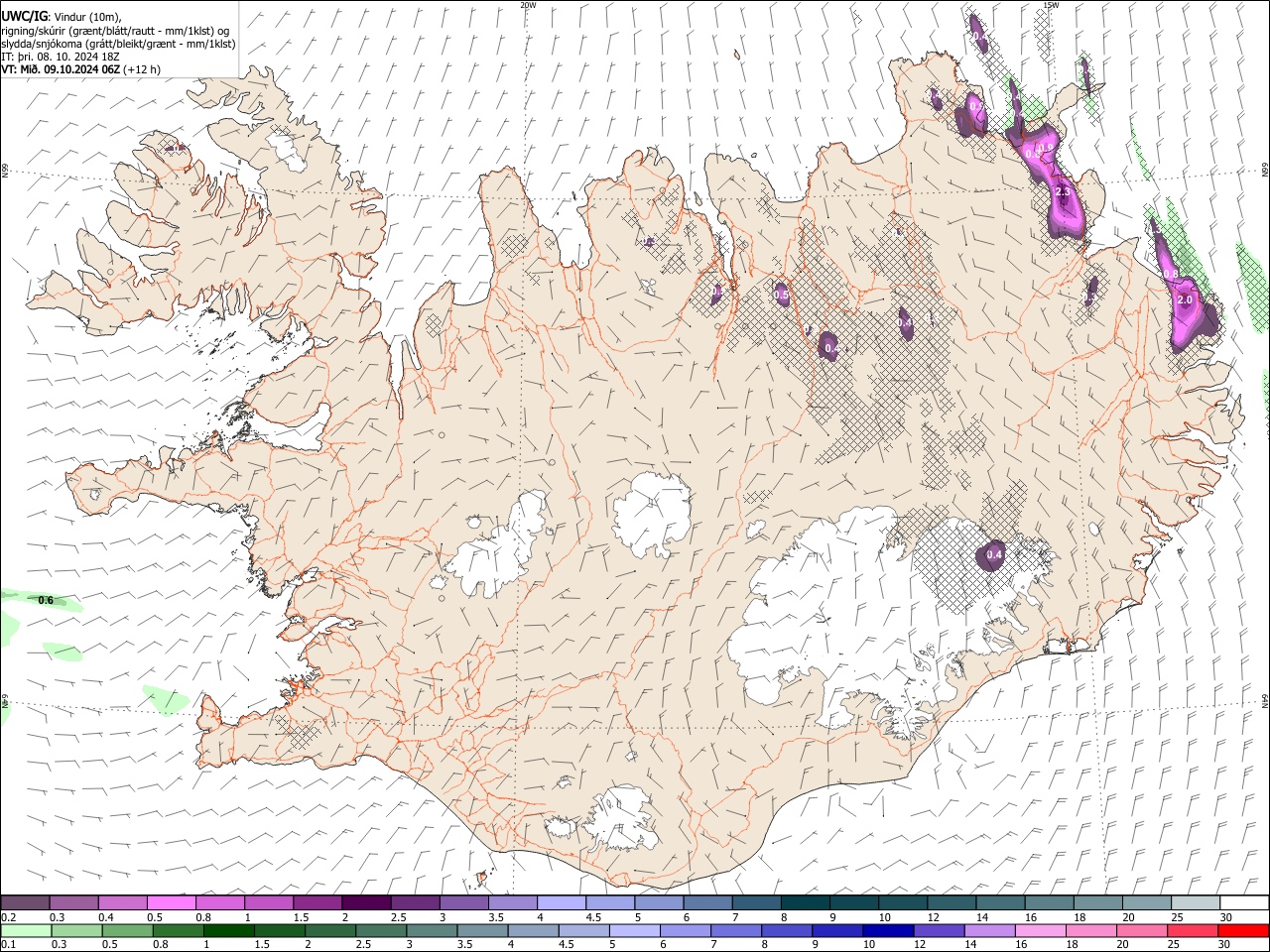The image size is (1270, 952).
Task: Pick the dark blue 10 rain legend swatch
Action: (x=887, y=933)
